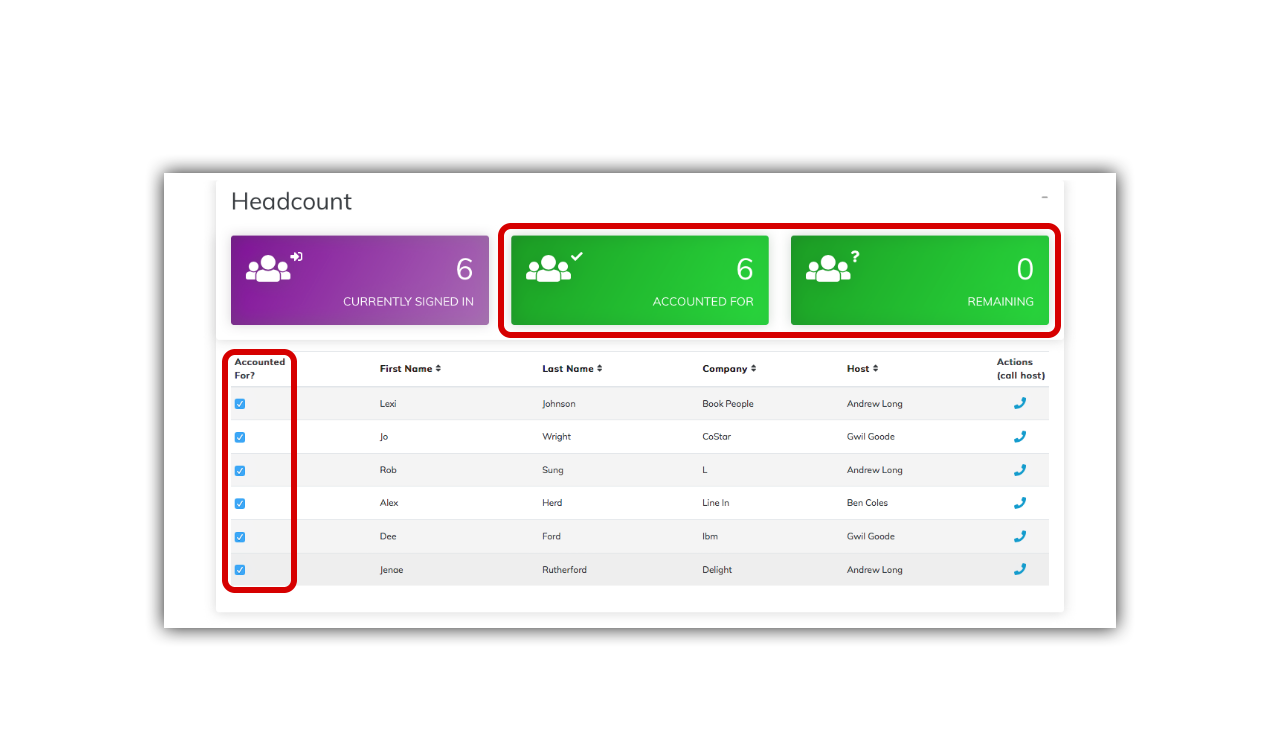
Task: Select the first name Rob
Action: pos(388,470)
